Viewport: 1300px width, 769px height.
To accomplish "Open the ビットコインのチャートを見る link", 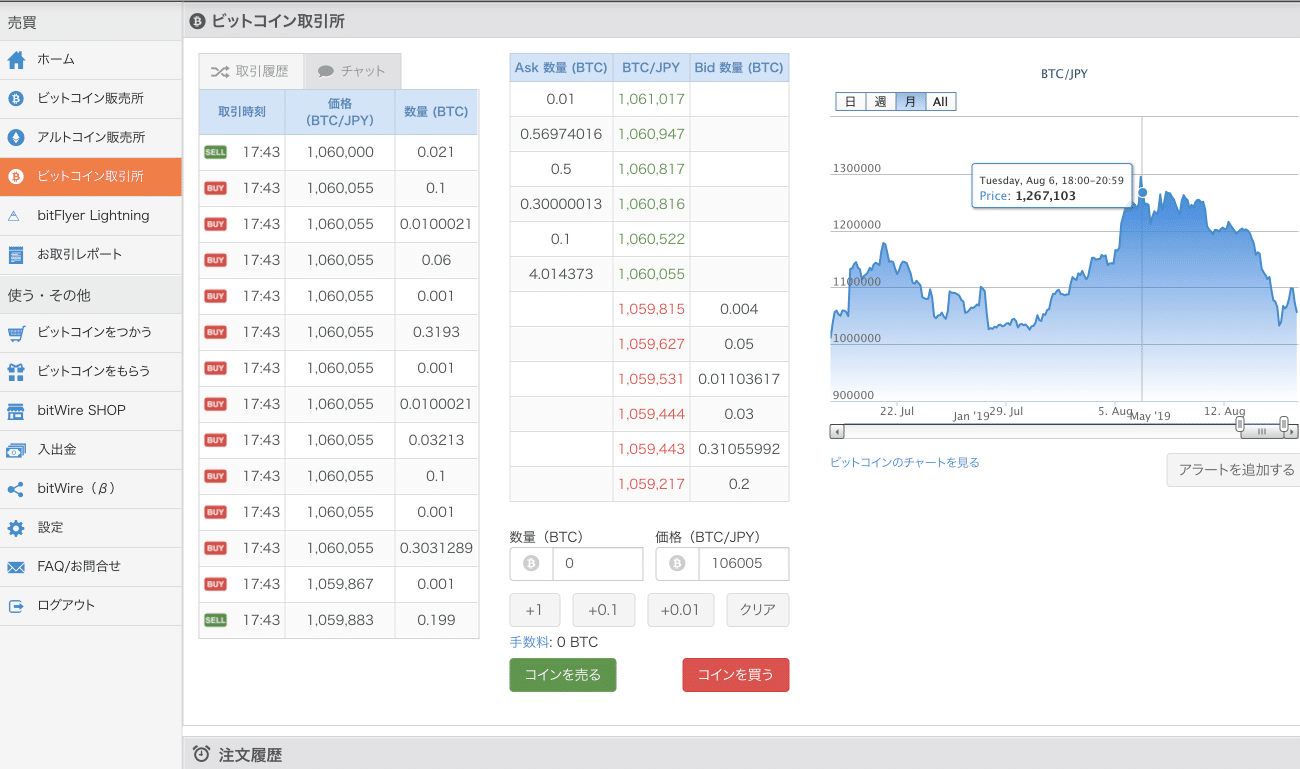I will pyautogui.click(x=905, y=463).
